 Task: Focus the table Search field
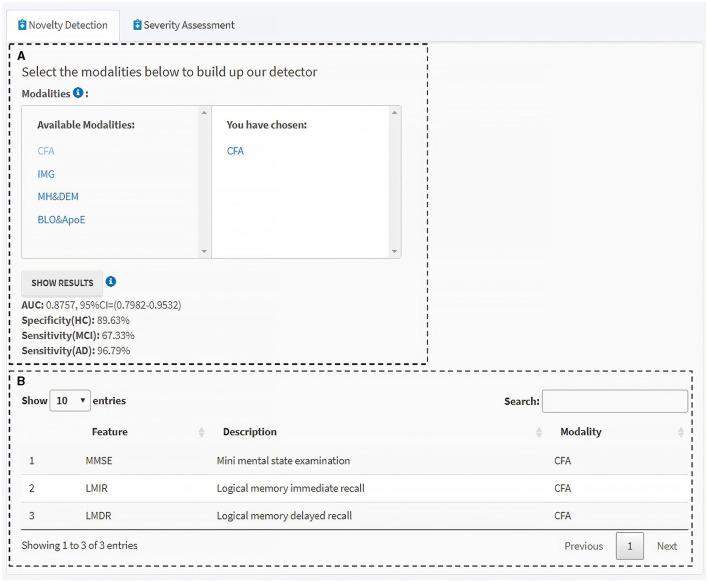[x=614, y=401]
